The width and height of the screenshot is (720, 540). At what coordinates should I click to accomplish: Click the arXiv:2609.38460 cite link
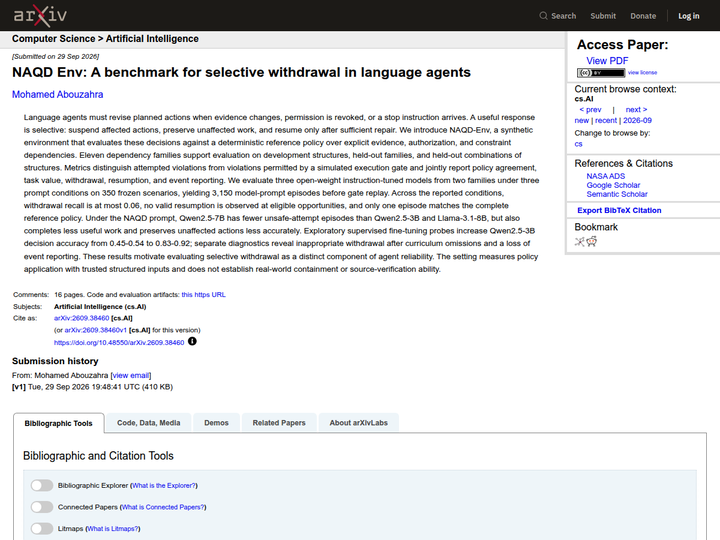point(81,318)
